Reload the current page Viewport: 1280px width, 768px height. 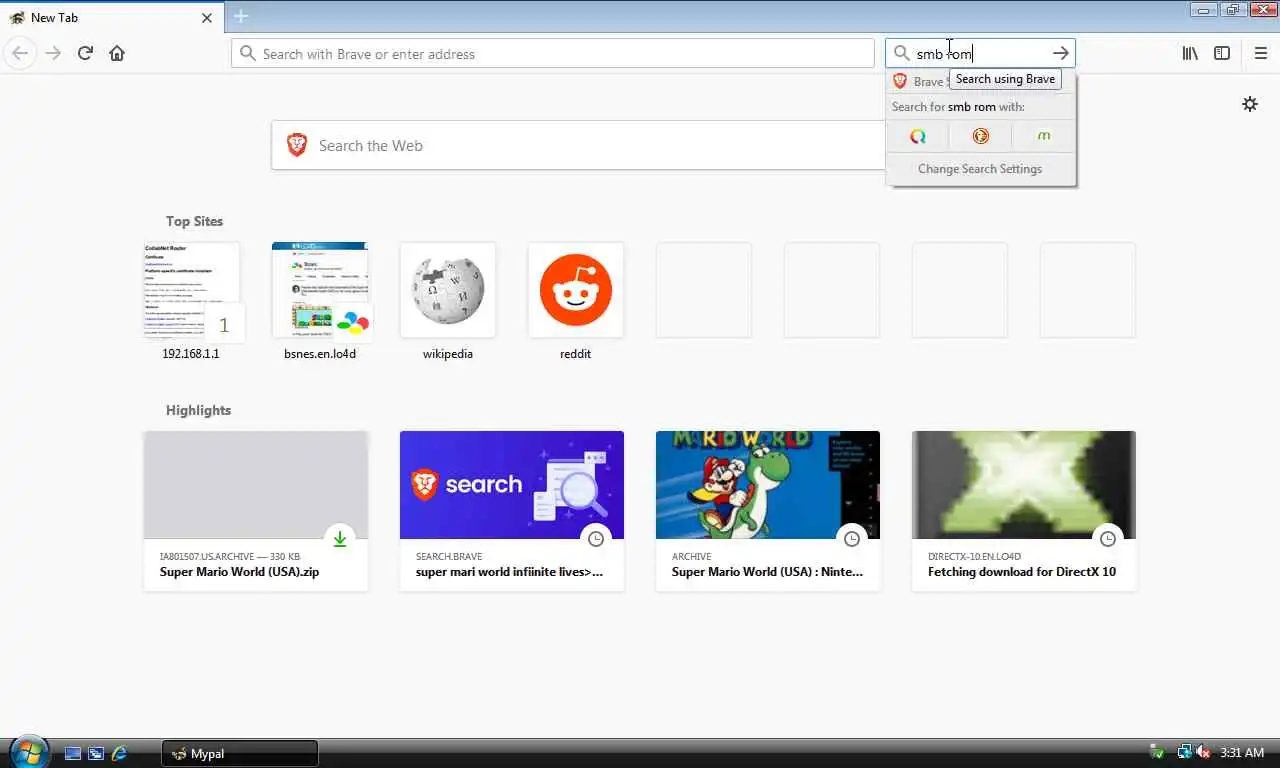pyautogui.click(x=85, y=53)
